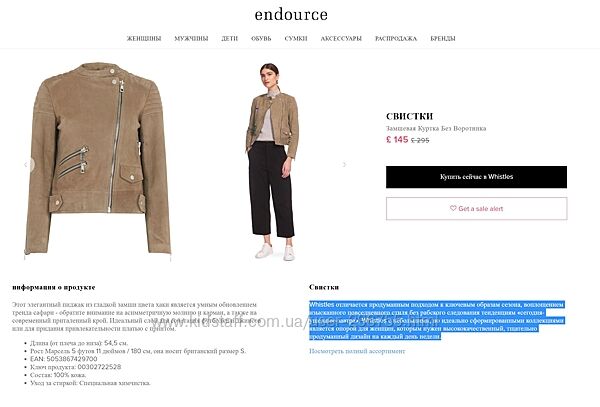Click the £ 145 sale price

397,140
